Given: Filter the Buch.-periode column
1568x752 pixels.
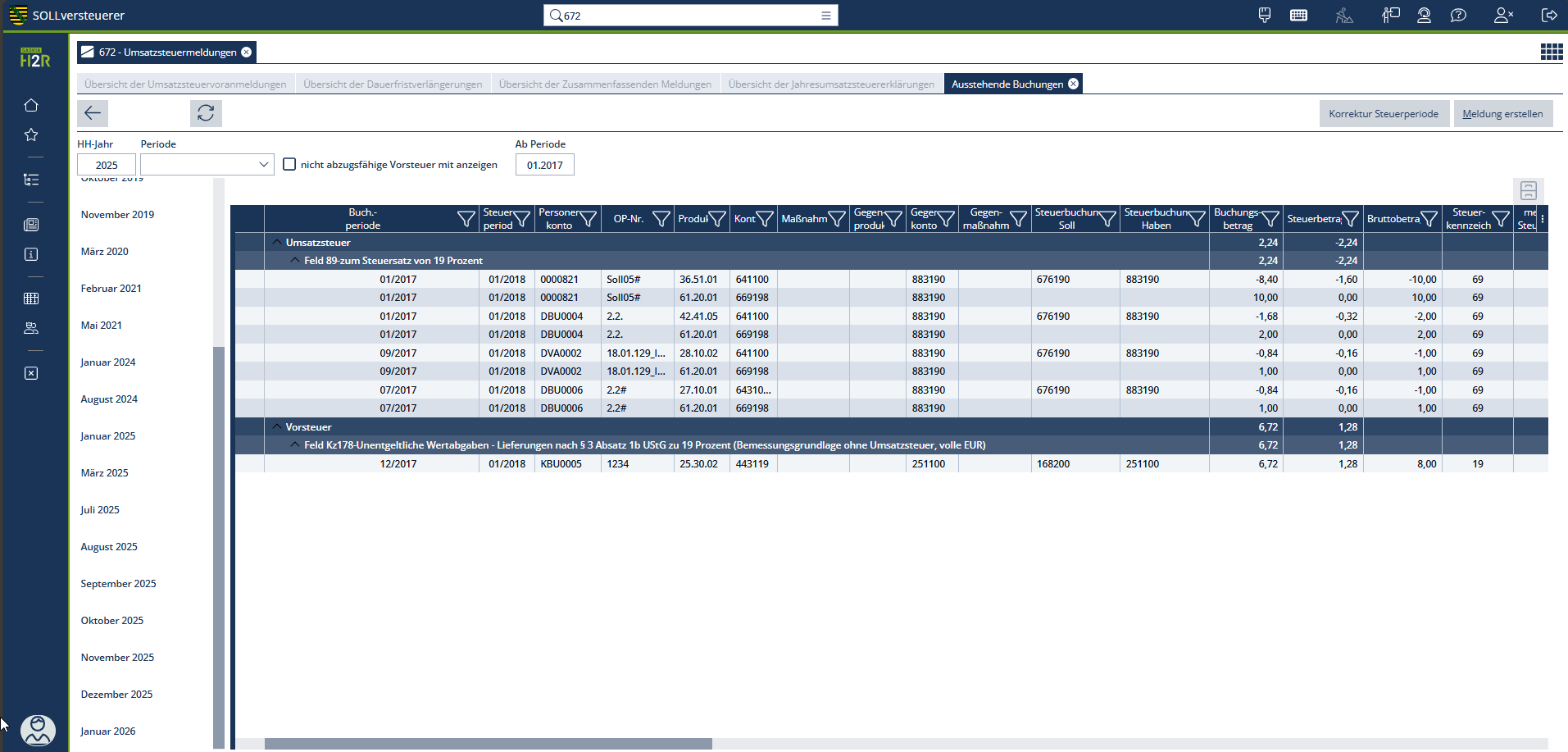Looking at the screenshot, I should pyautogui.click(x=466, y=219).
